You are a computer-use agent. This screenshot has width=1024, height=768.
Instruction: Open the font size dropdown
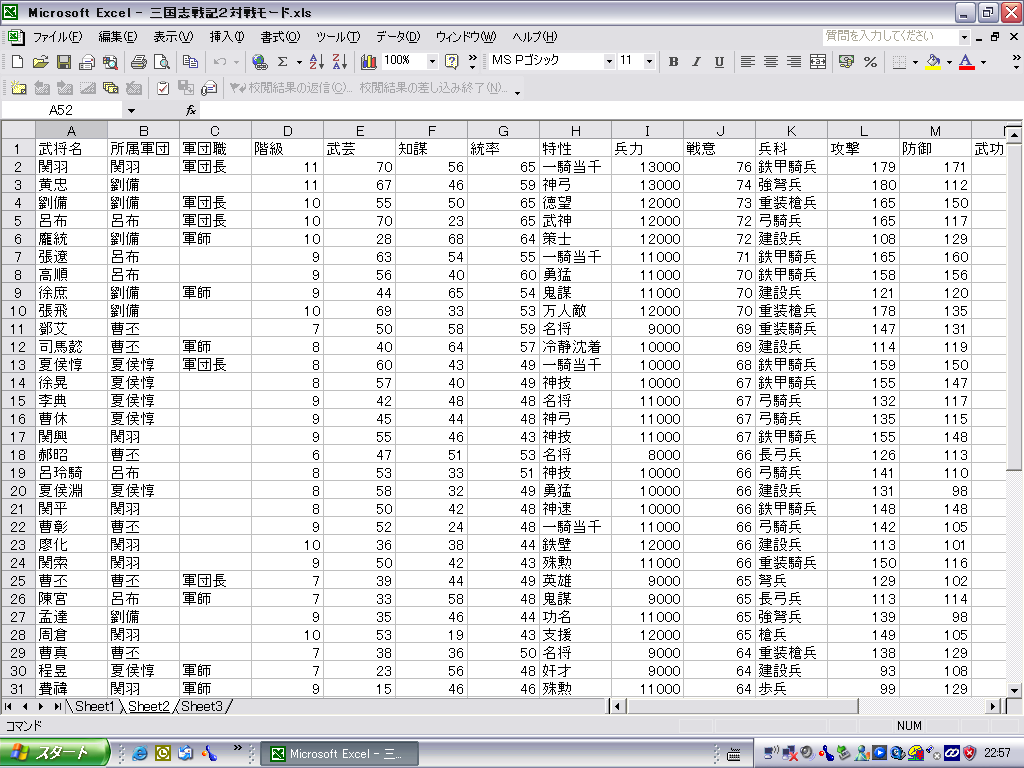tap(649, 62)
